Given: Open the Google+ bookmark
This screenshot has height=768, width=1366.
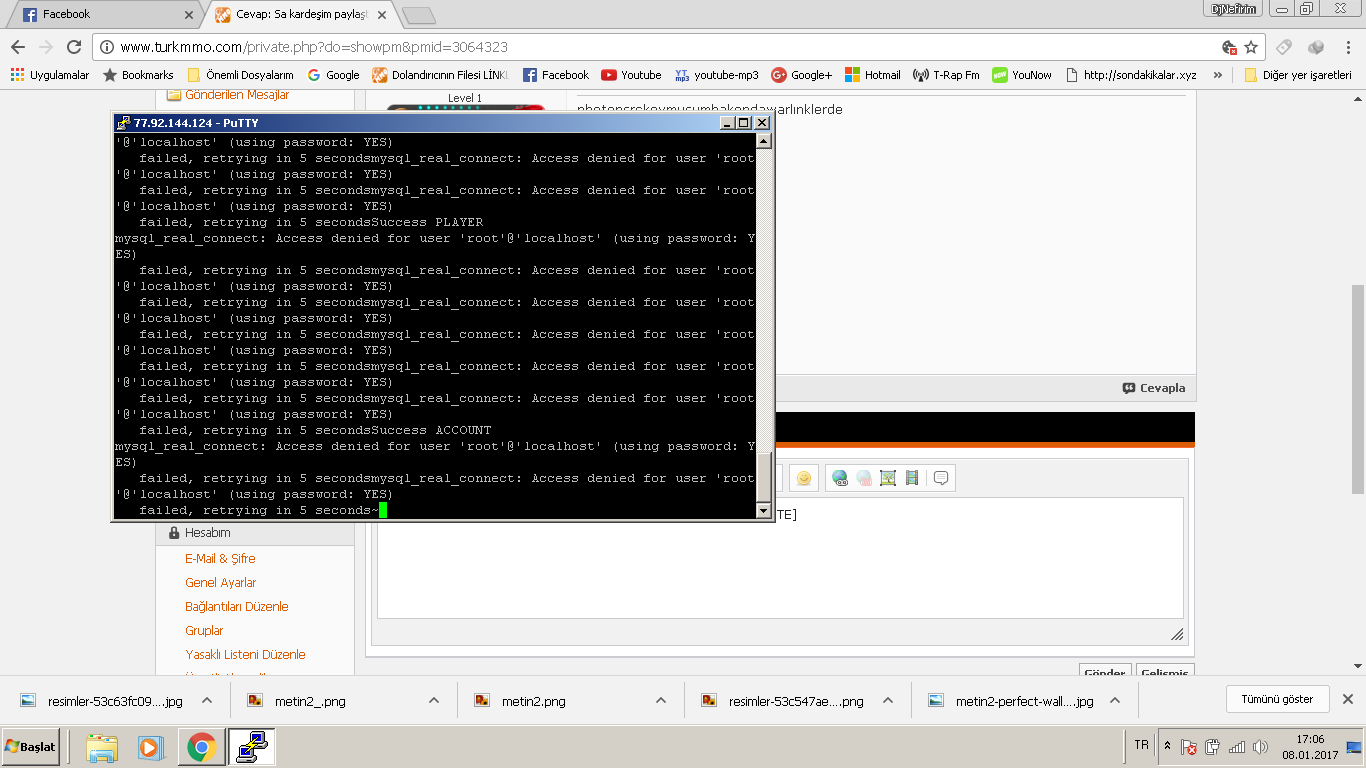Looking at the screenshot, I should (802, 75).
